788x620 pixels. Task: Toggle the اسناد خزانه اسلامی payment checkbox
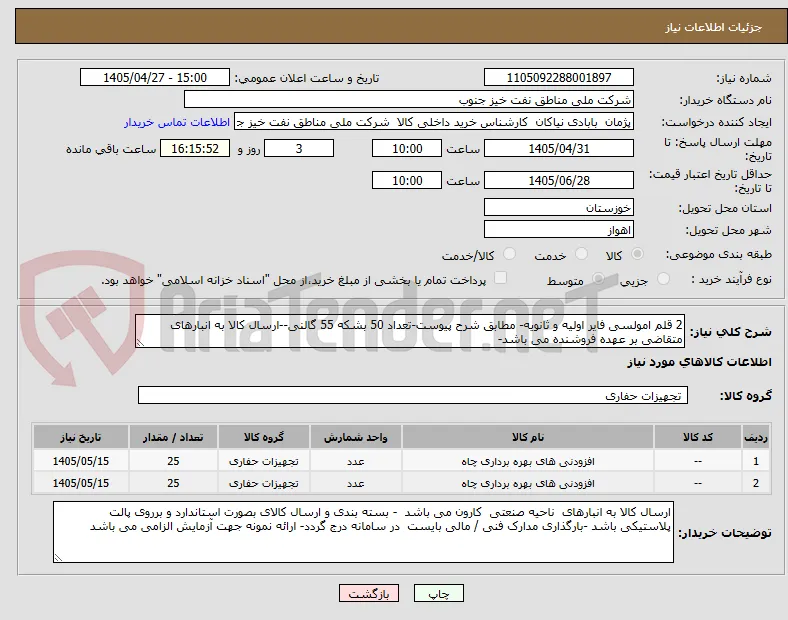coord(500,278)
